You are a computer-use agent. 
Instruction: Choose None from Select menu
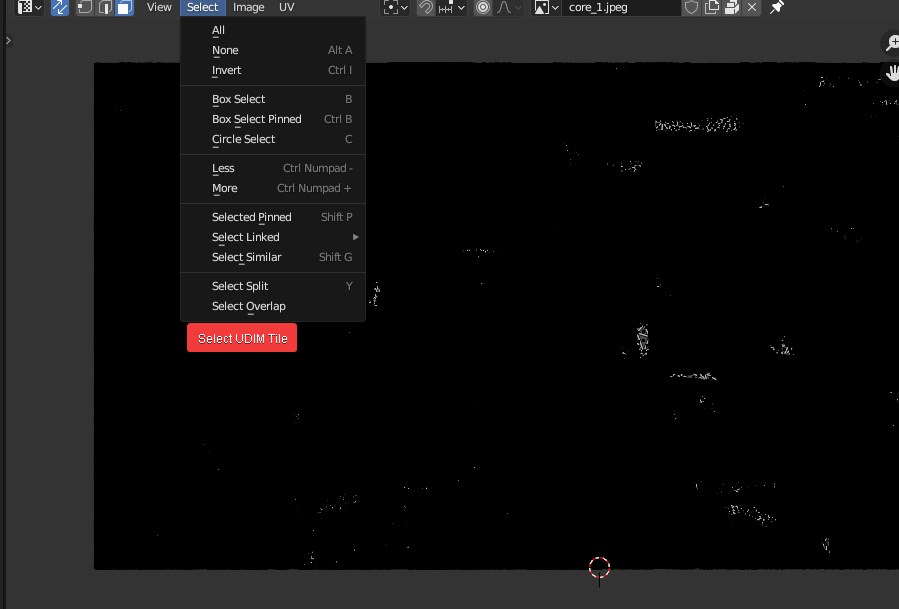coord(273,50)
